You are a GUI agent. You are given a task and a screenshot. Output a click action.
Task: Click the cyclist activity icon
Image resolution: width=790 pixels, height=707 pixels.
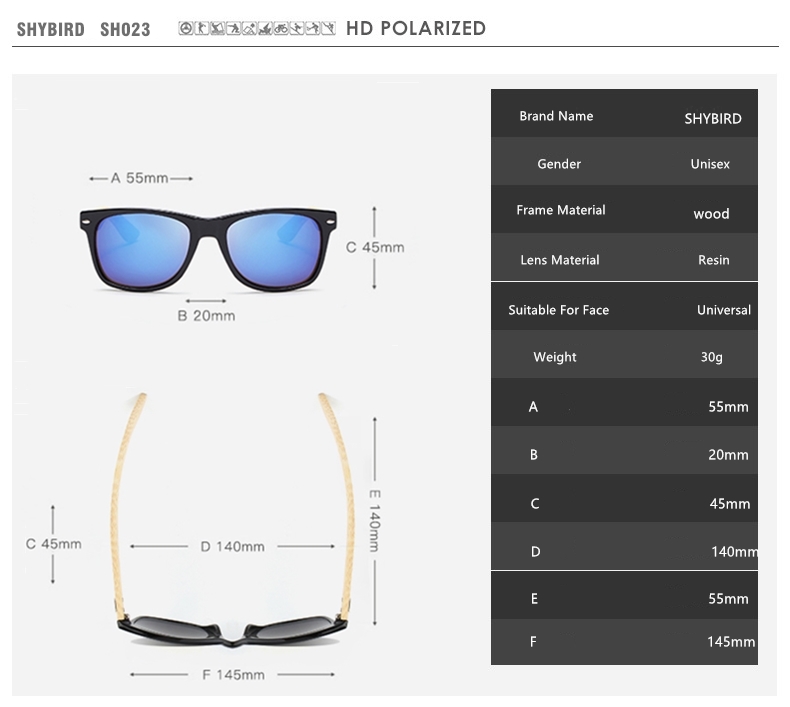[281, 28]
